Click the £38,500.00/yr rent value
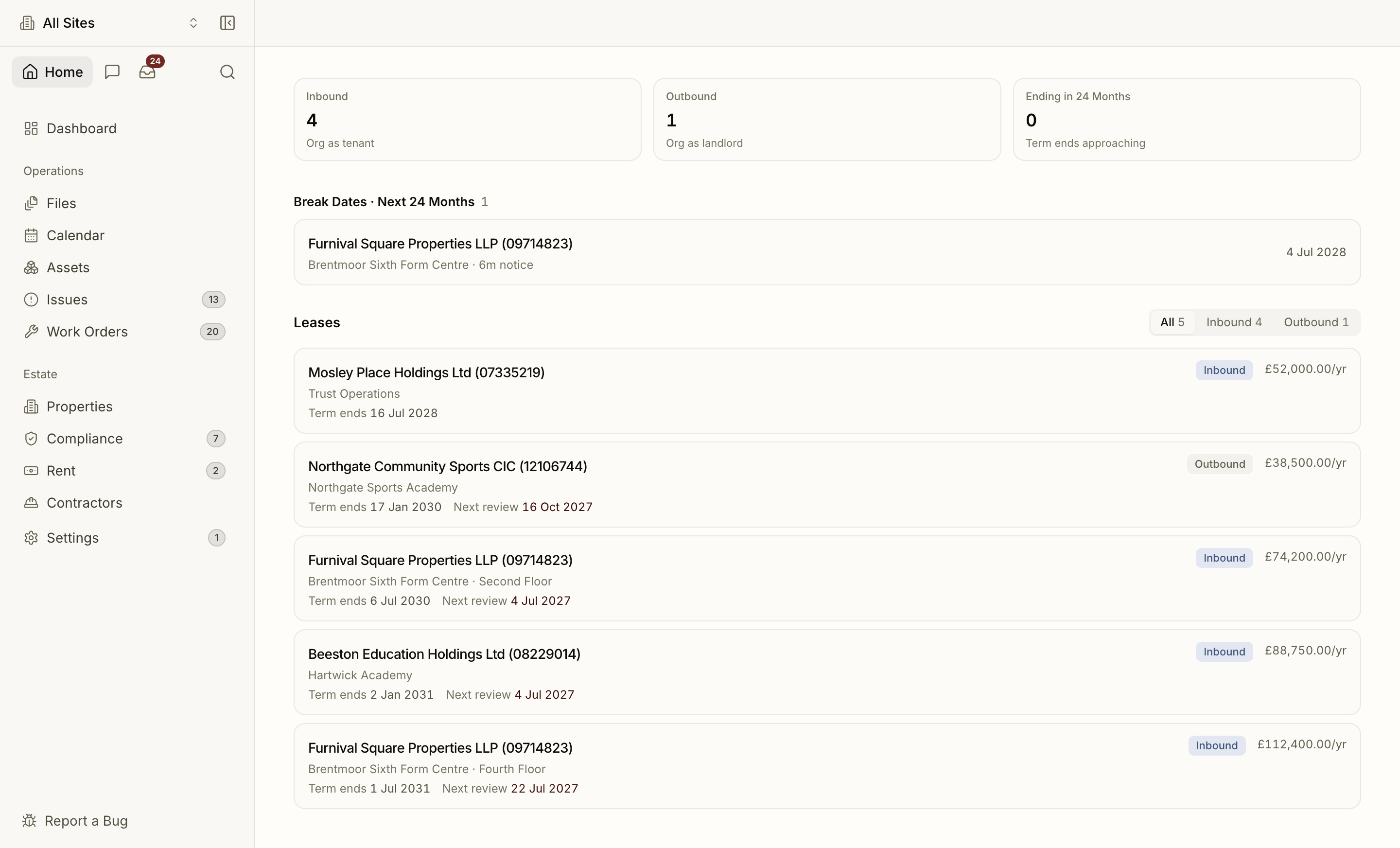Screen dimensions: 1400x848 pos(1305,463)
